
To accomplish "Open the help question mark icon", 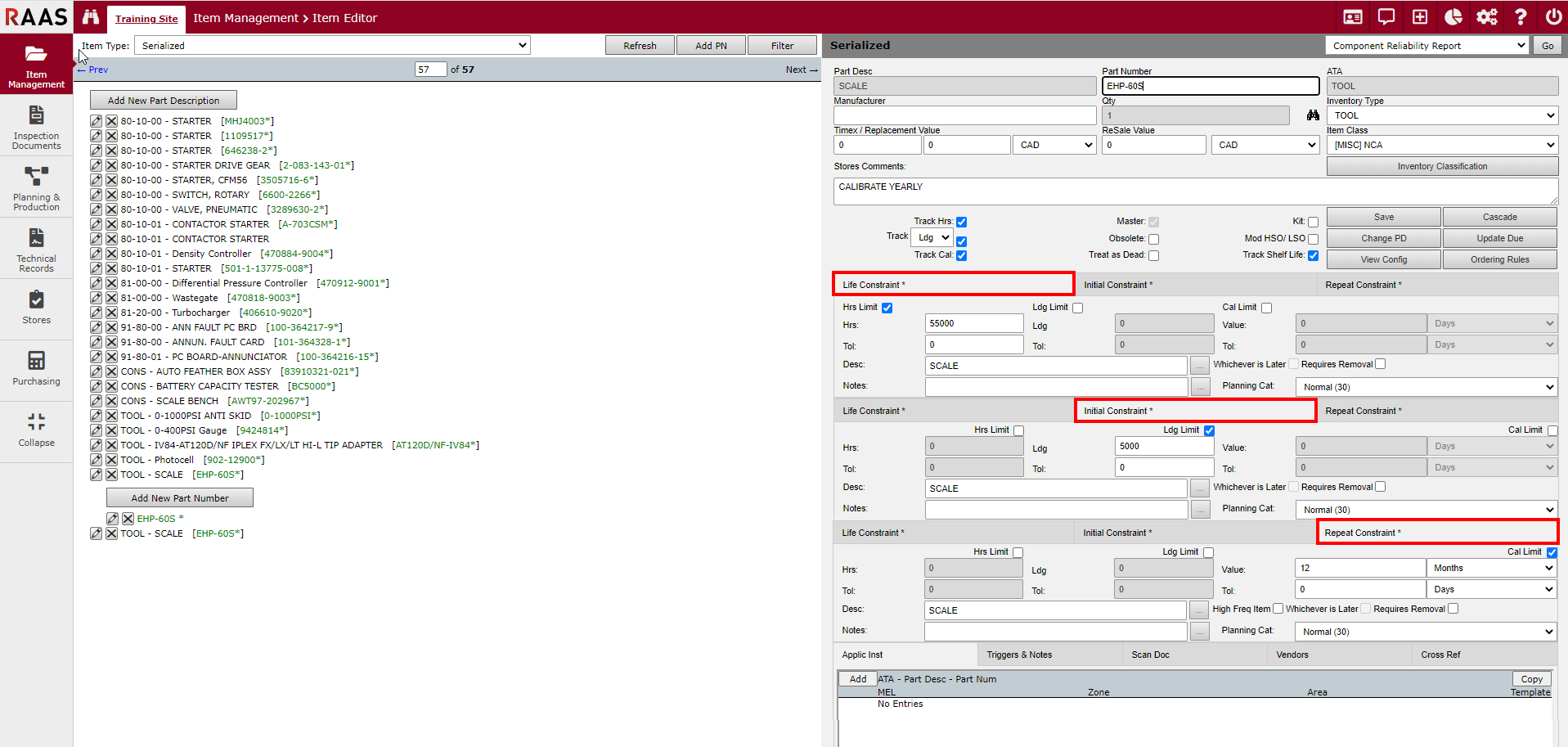I will coord(1521,17).
